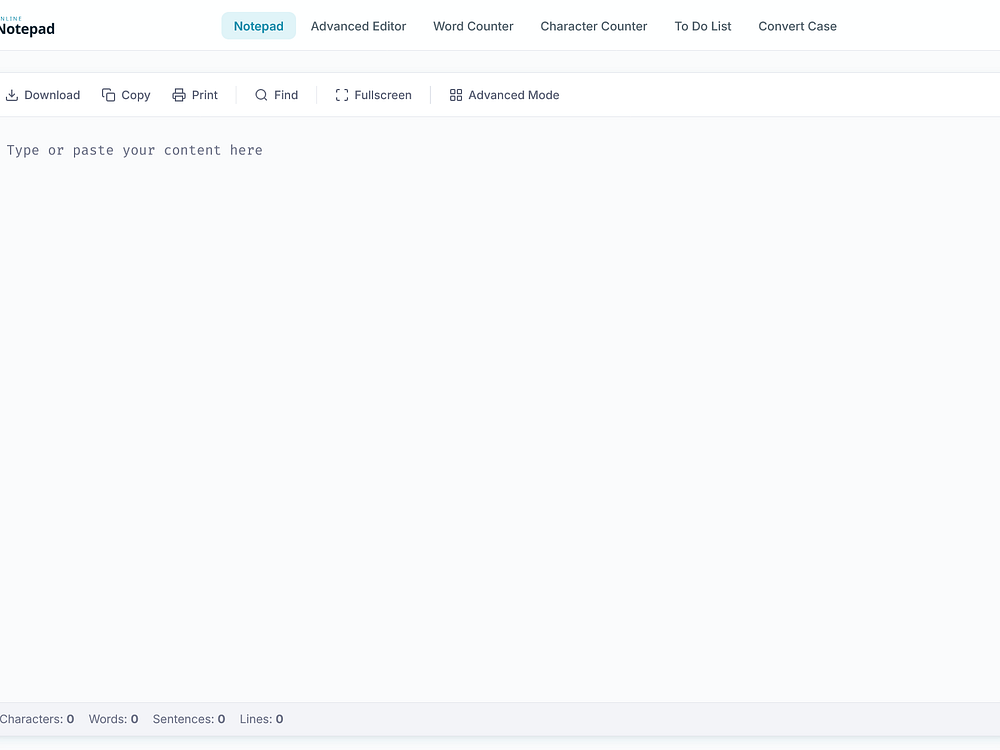
Task: Select the Notepad tab
Action: (x=258, y=26)
